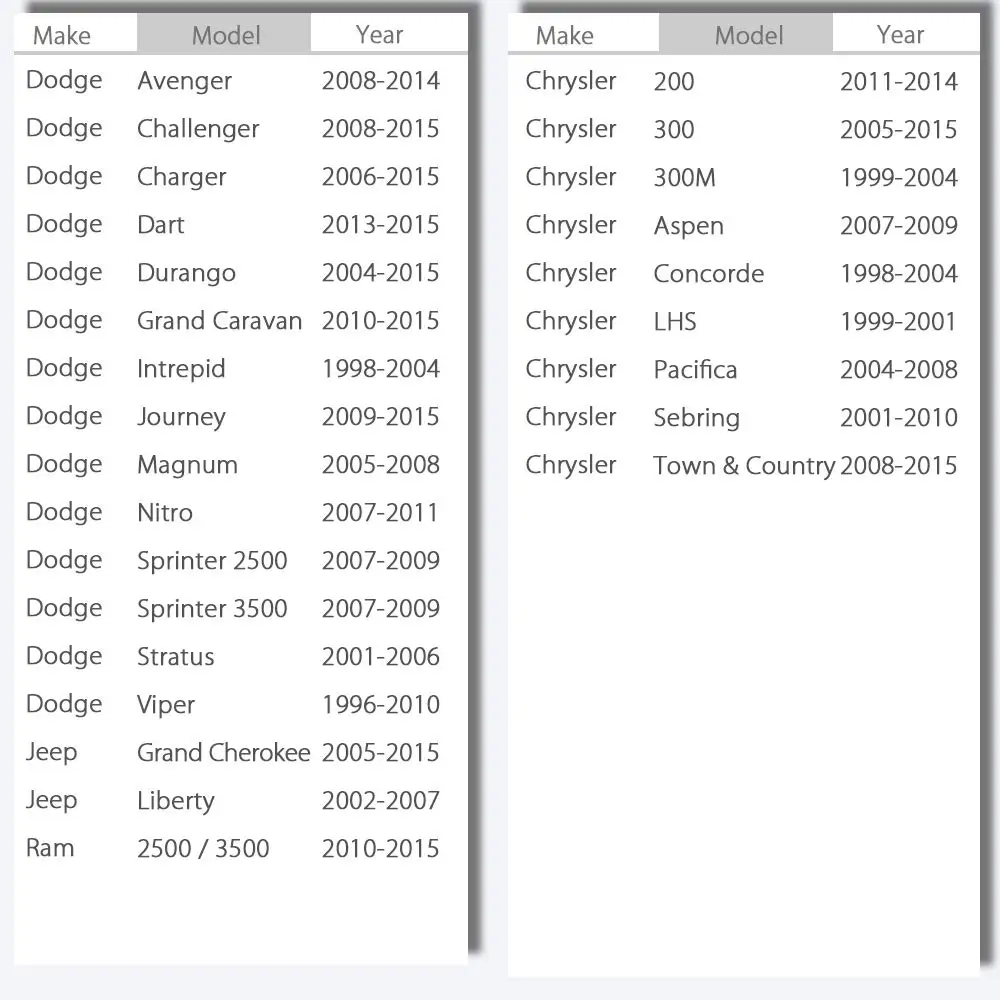1000x1000 pixels.
Task: Click the Model header in the Chrysler table
Action: click(x=747, y=35)
